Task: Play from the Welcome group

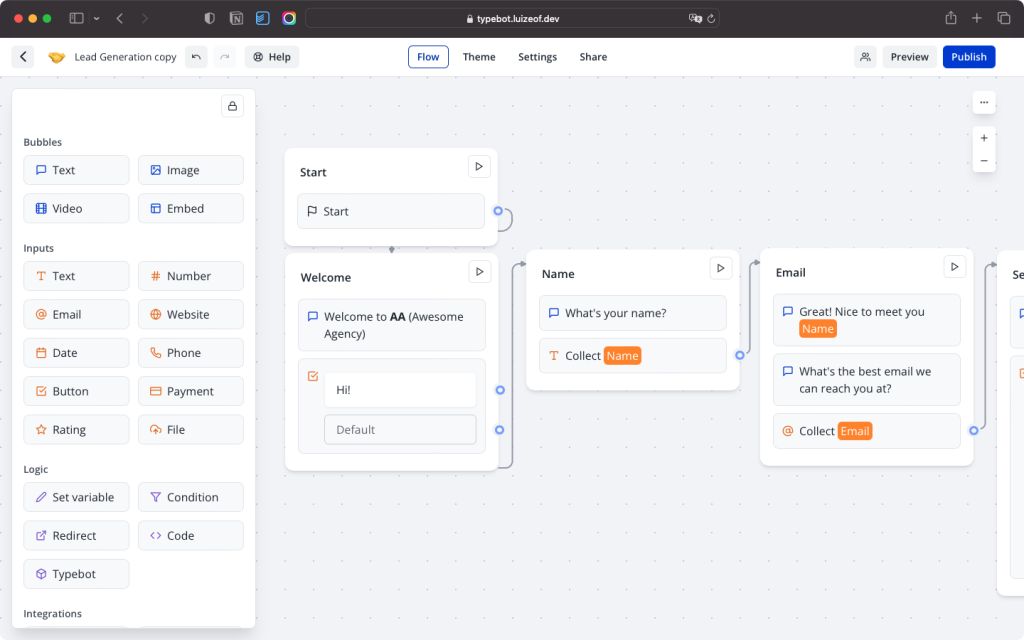Action: click(x=479, y=272)
